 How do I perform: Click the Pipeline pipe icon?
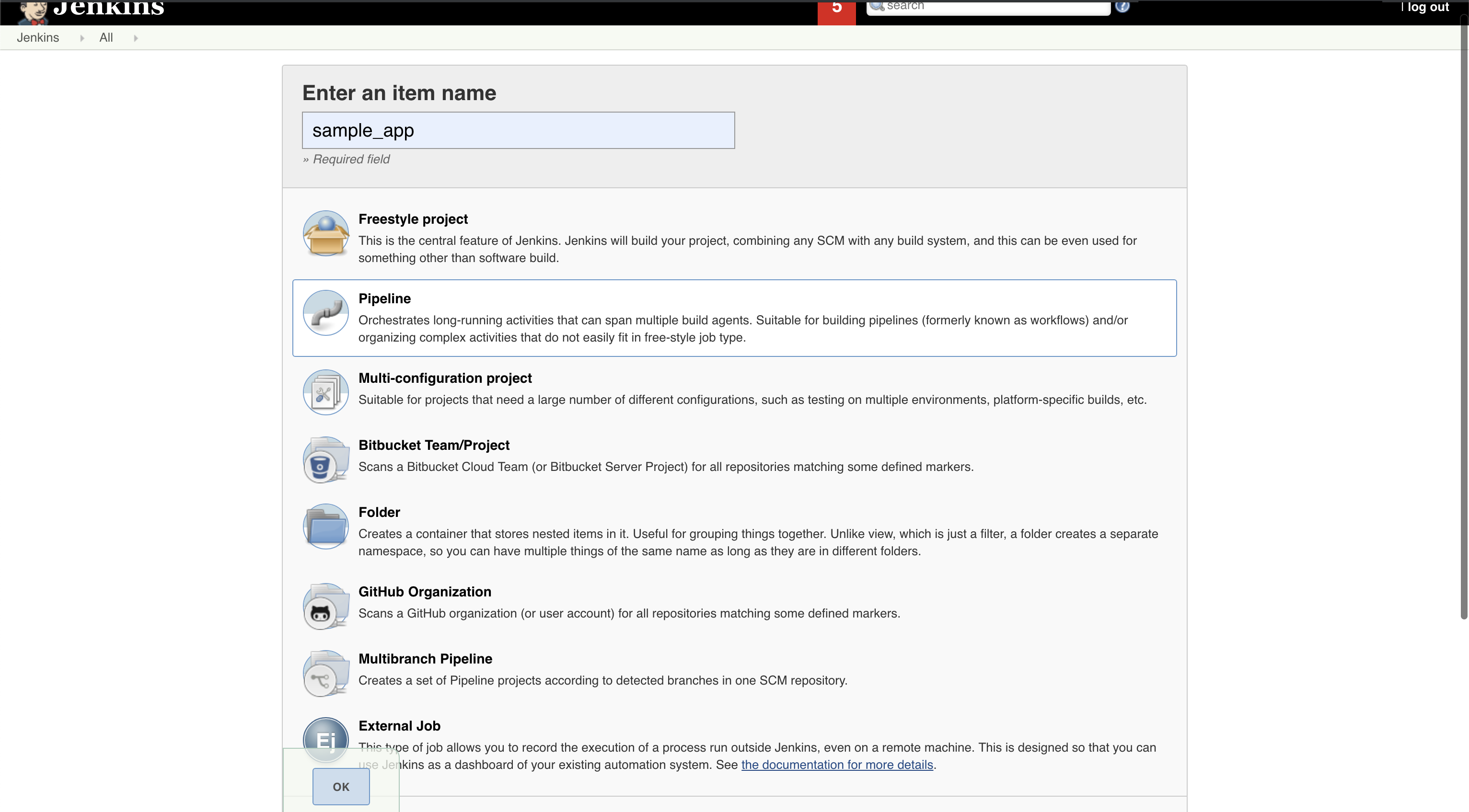[x=325, y=313]
